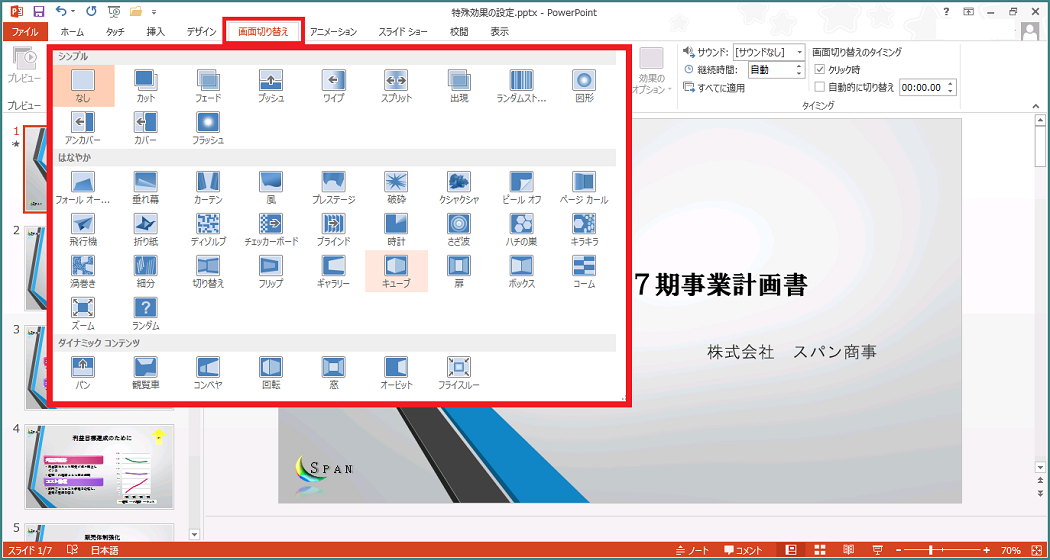Choose the ワイプ transition
1050x560 pixels.
point(333,86)
